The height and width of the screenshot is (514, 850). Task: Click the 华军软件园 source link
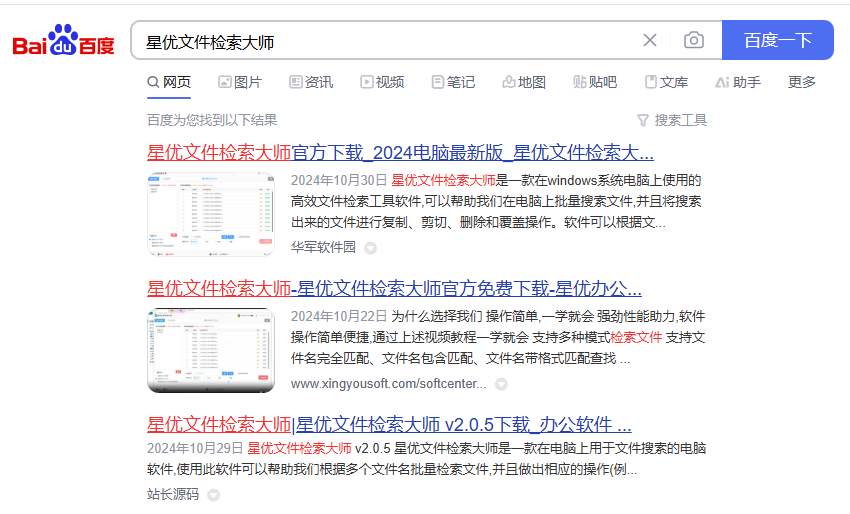click(323, 247)
